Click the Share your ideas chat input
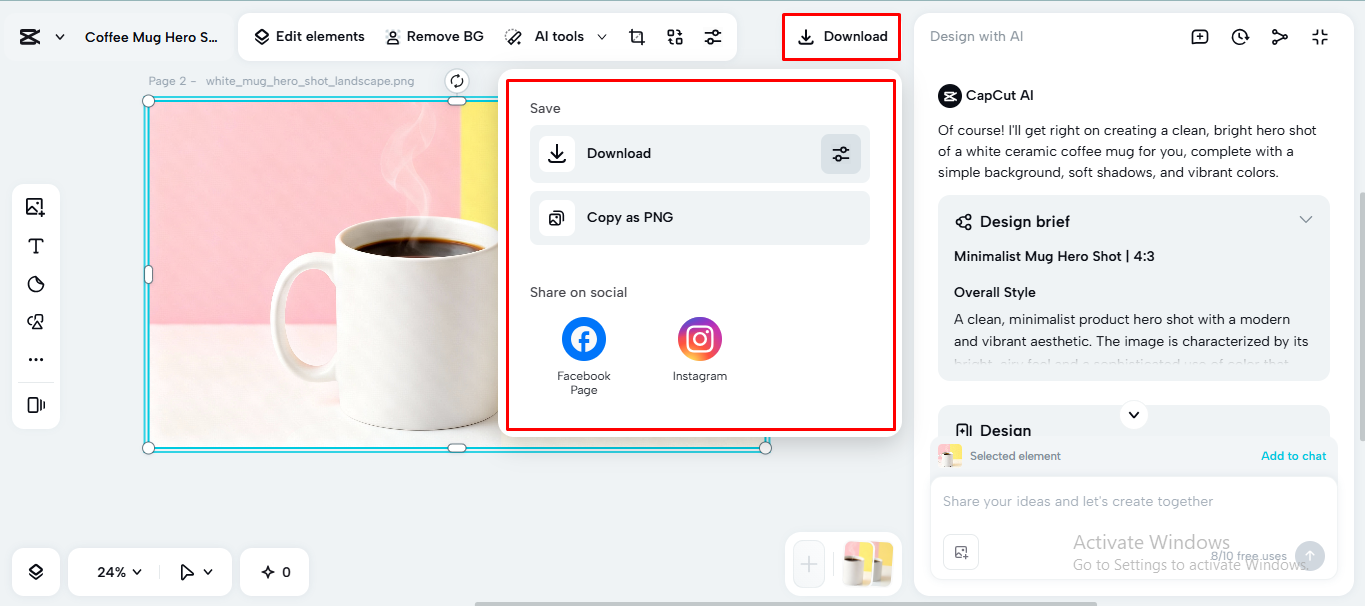The image size is (1365, 606). (1133, 502)
